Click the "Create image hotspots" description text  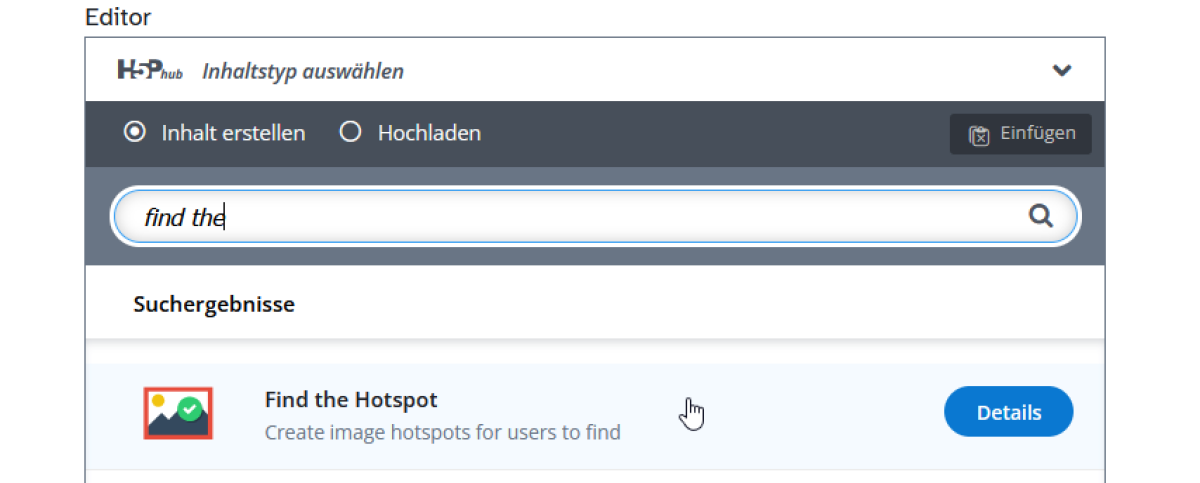tap(442, 432)
